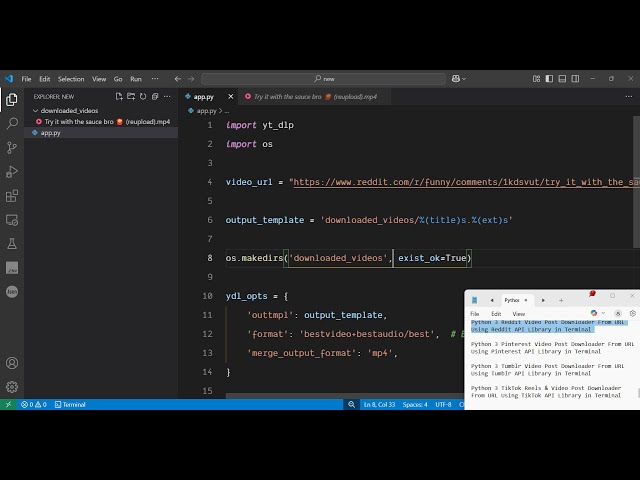
Task: Show errors and warnings count in status bar
Action: [x=34, y=404]
